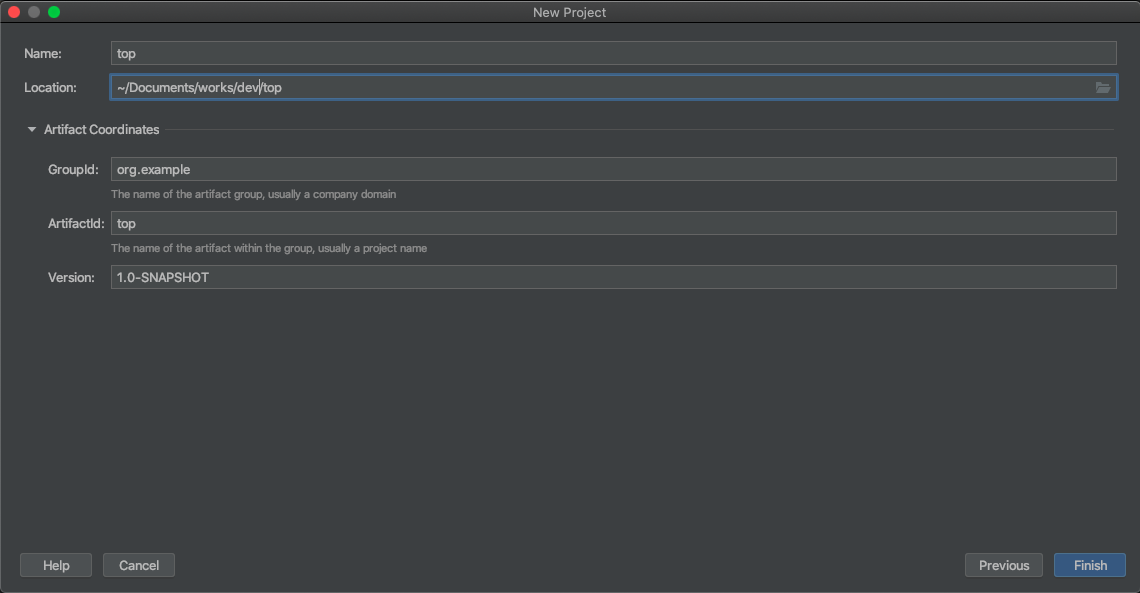Zoom window with green button
Image resolution: width=1140 pixels, height=593 pixels.
[x=54, y=12]
